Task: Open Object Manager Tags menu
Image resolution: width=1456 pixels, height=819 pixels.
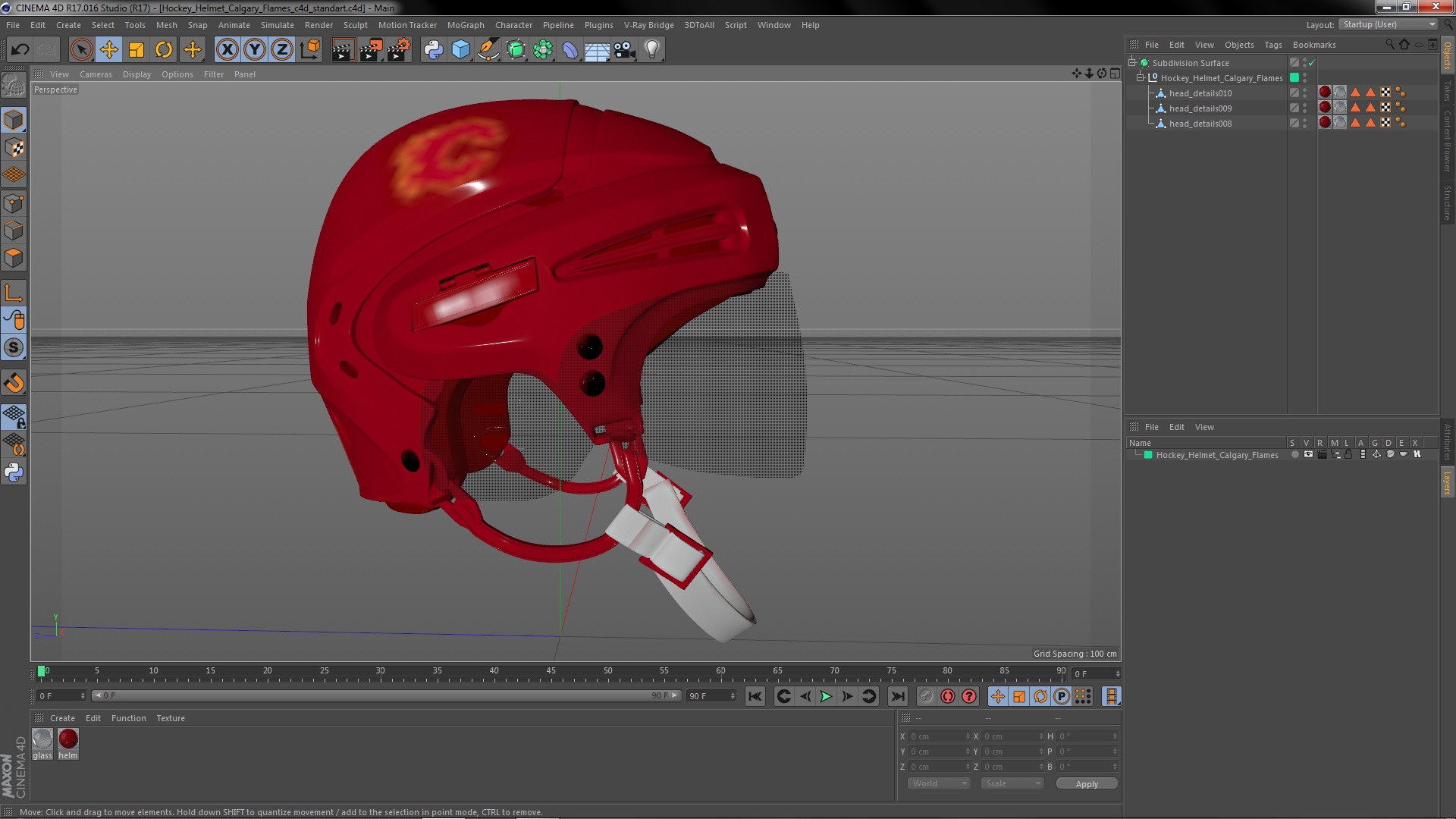Action: tap(1272, 45)
